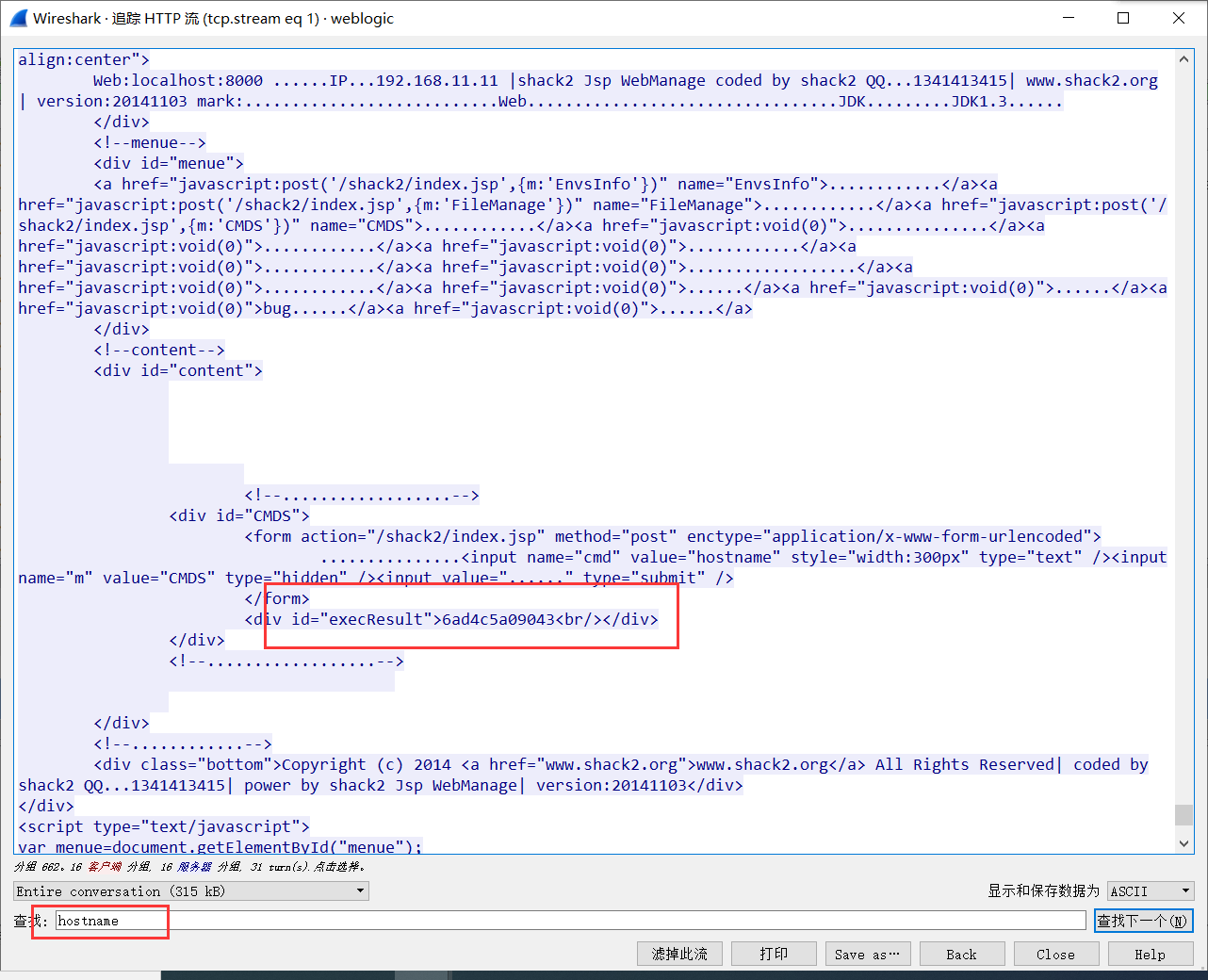This screenshot has height=980, width=1208.
Task: Open the ASCII encoding dropdown
Action: pos(1151,890)
